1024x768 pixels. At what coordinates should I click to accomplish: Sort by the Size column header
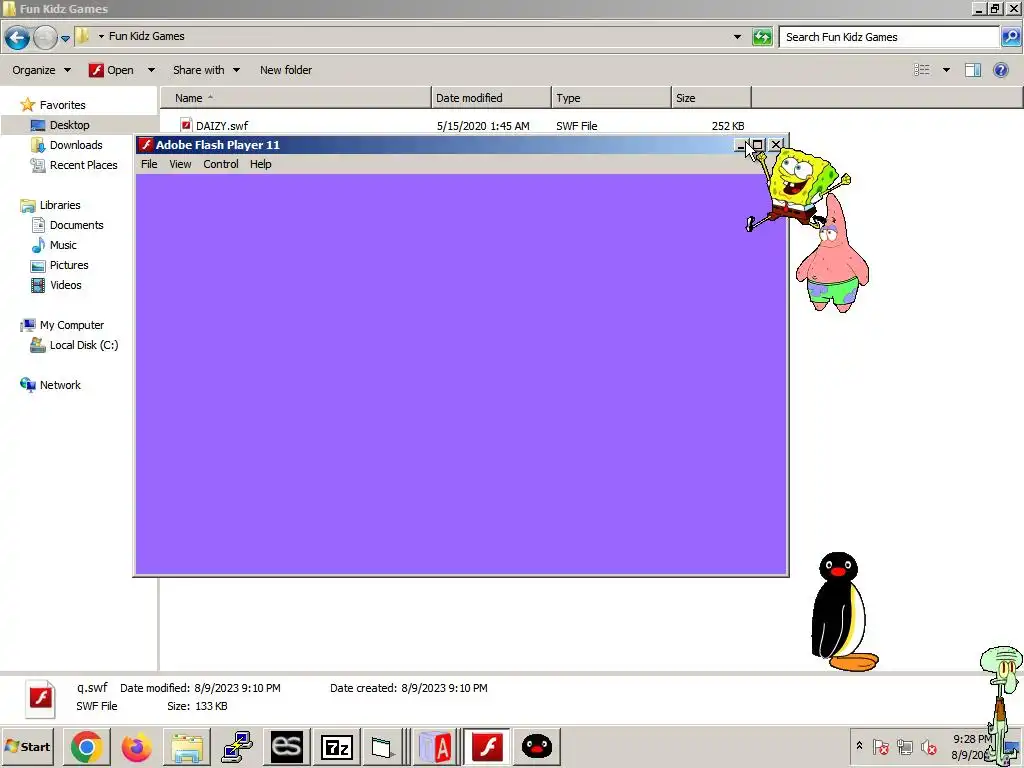tap(711, 98)
